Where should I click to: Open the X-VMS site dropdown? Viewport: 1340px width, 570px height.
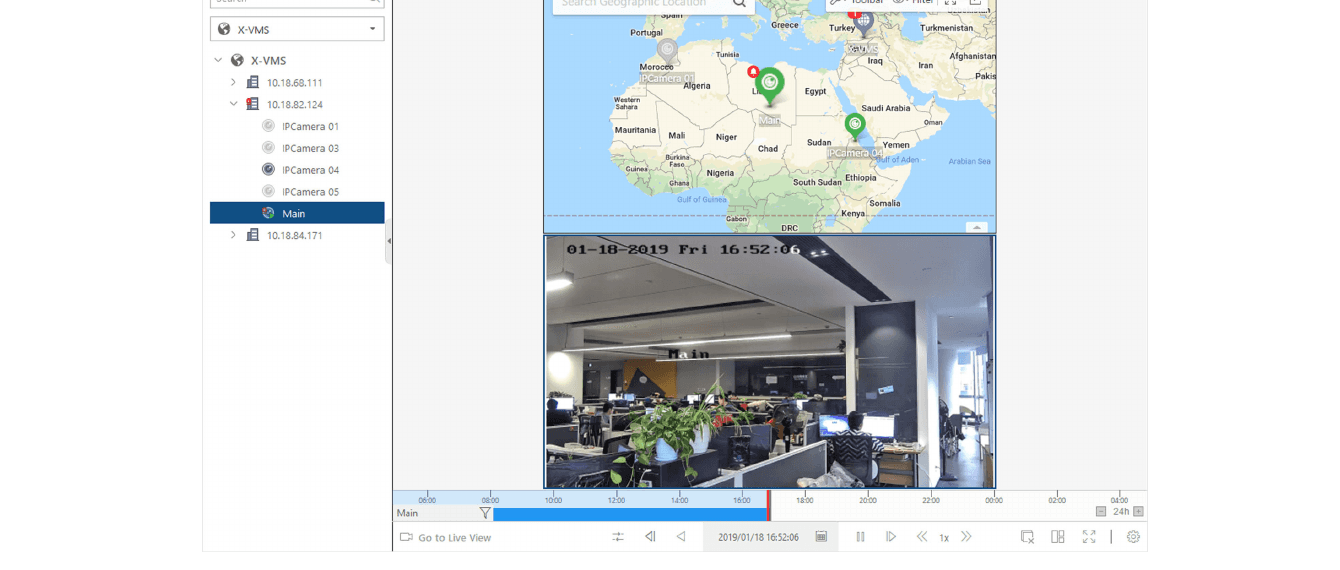[297, 29]
